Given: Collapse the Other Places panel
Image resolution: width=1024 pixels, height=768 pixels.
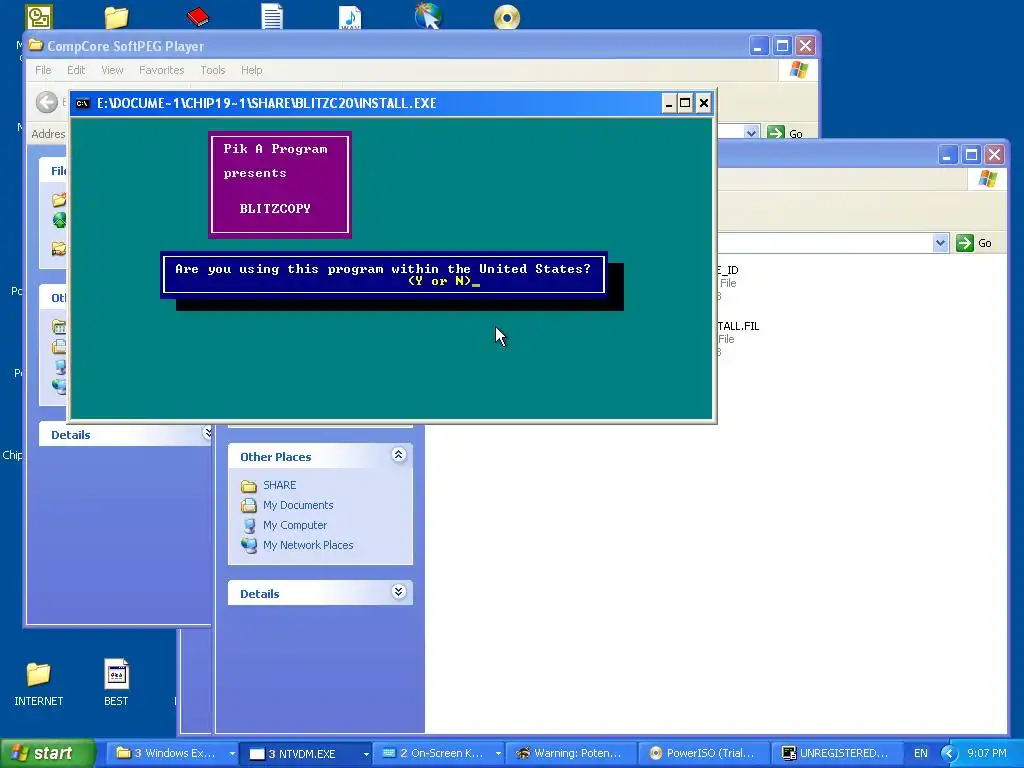Looking at the screenshot, I should point(398,455).
